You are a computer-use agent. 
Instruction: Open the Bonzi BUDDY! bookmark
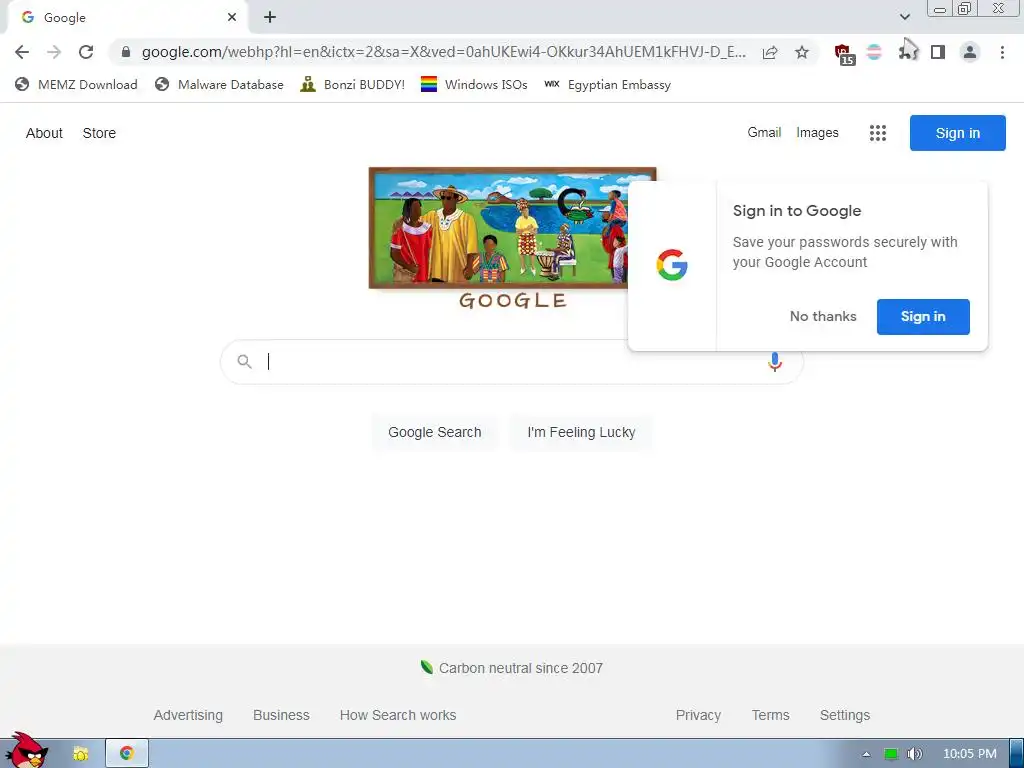353,85
